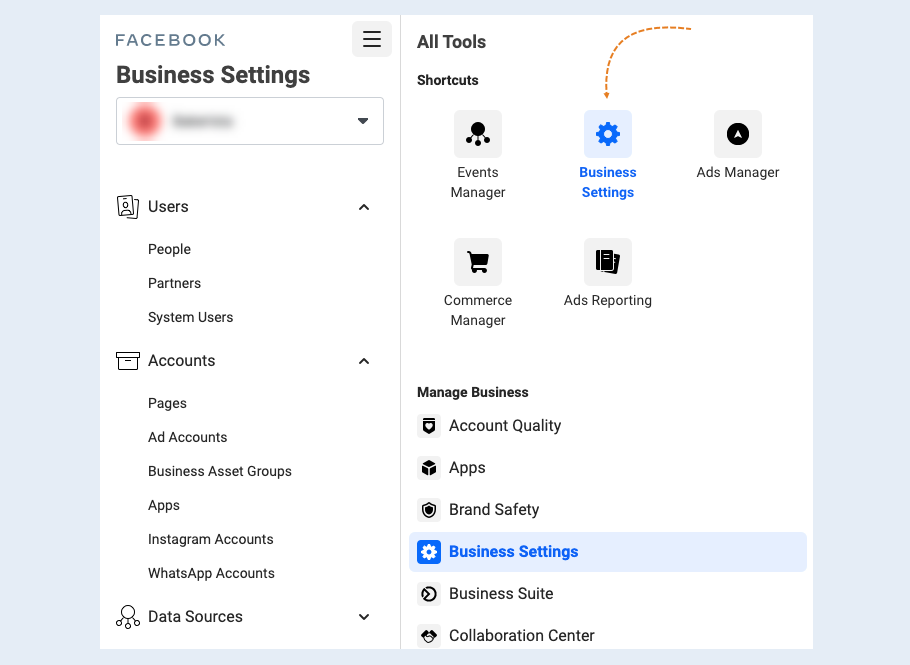
Task: Select System Users in sidebar
Action: tap(190, 317)
